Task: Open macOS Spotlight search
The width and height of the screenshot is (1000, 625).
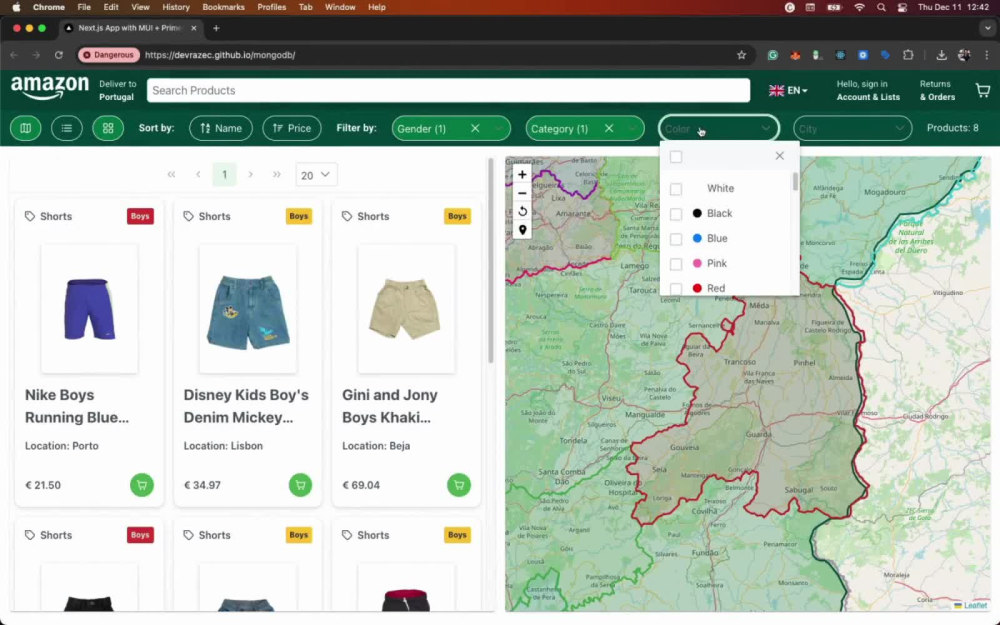Action: (x=881, y=7)
